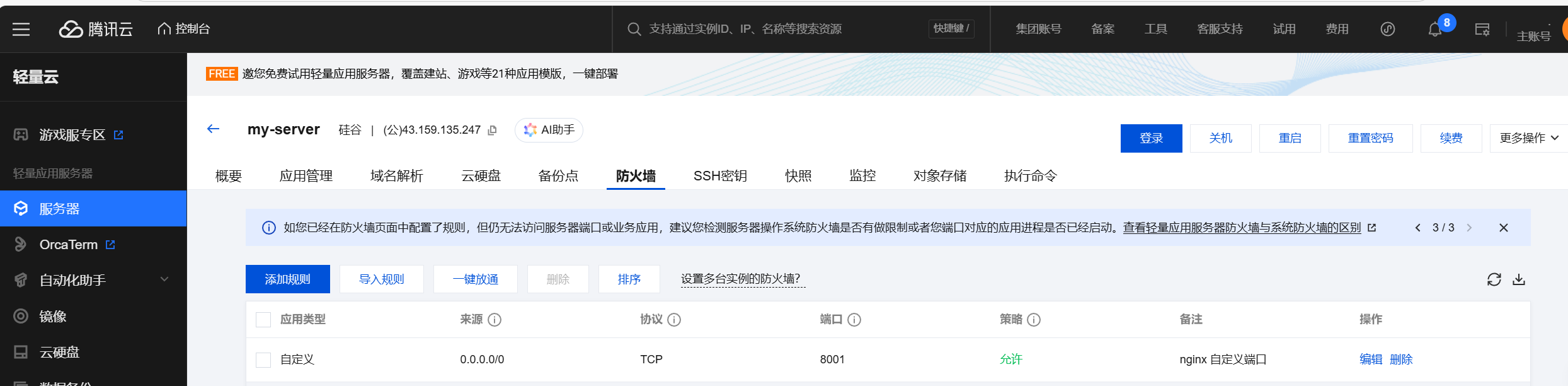Image resolution: width=1568 pixels, height=386 pixels.
Task: Open the 工具 menu
Action: pos(1155,29)
